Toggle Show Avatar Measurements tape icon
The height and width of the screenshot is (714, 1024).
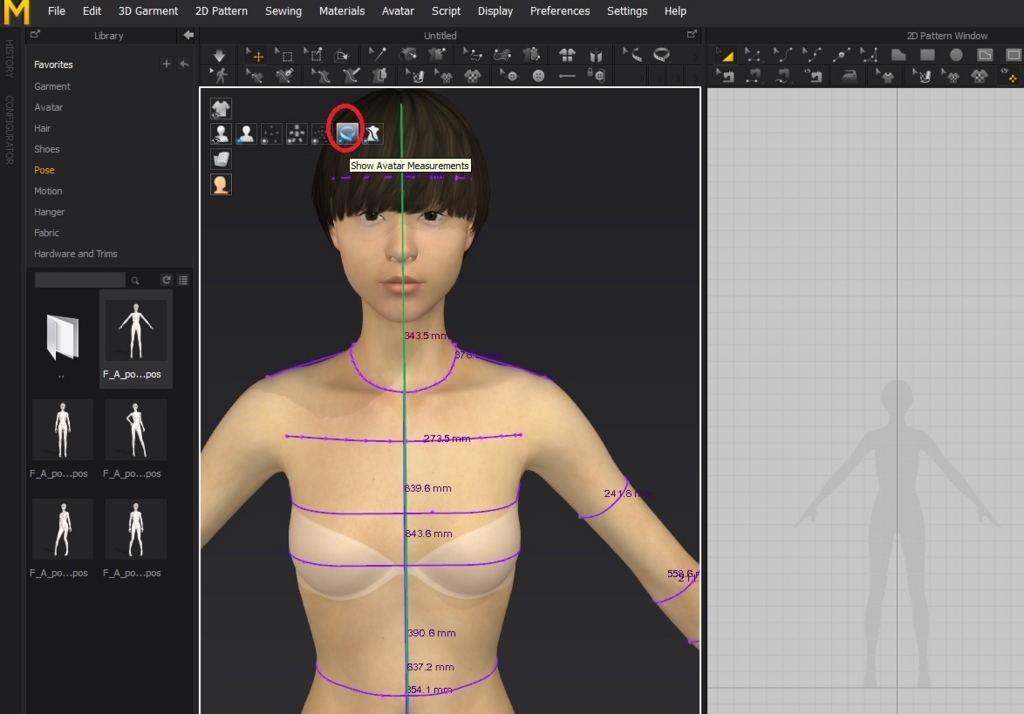point(347,134)
